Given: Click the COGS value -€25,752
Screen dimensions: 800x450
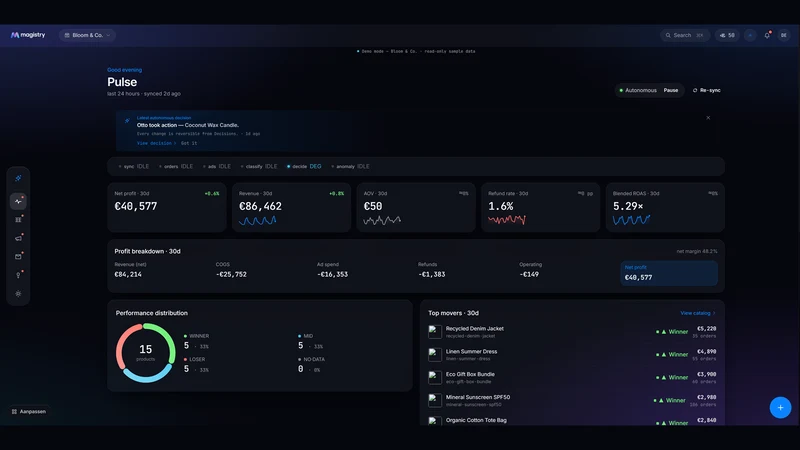Looking at the screenshot, I should (231, 274).
